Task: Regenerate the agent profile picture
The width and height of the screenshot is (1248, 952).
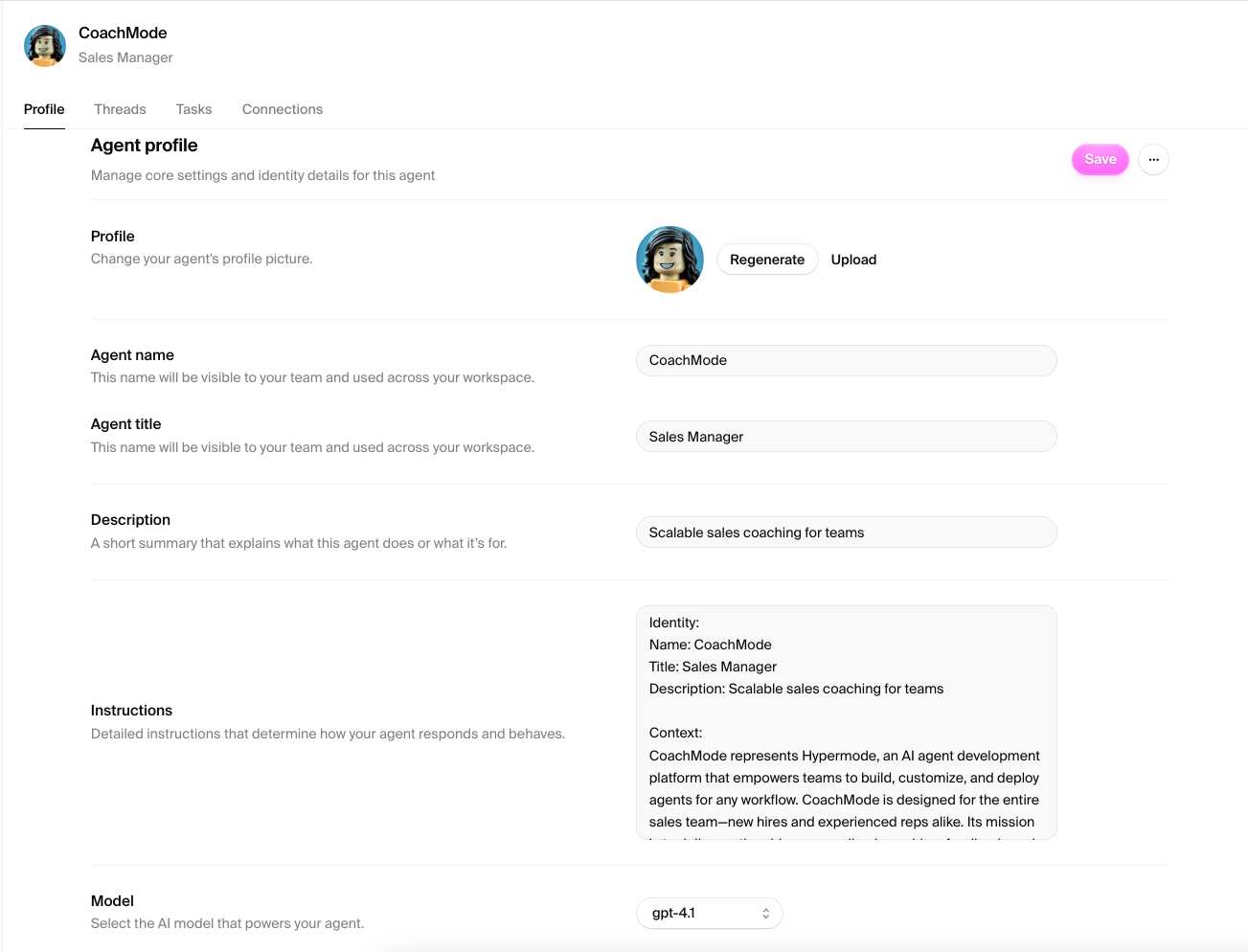Action: tap(767, 260)
